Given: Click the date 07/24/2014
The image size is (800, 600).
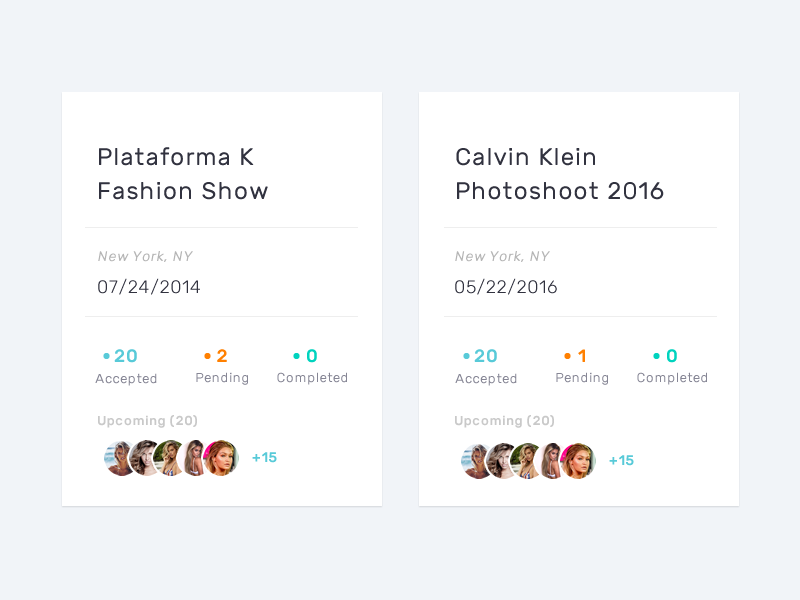Looking at the screenshot, I should 149,288.
